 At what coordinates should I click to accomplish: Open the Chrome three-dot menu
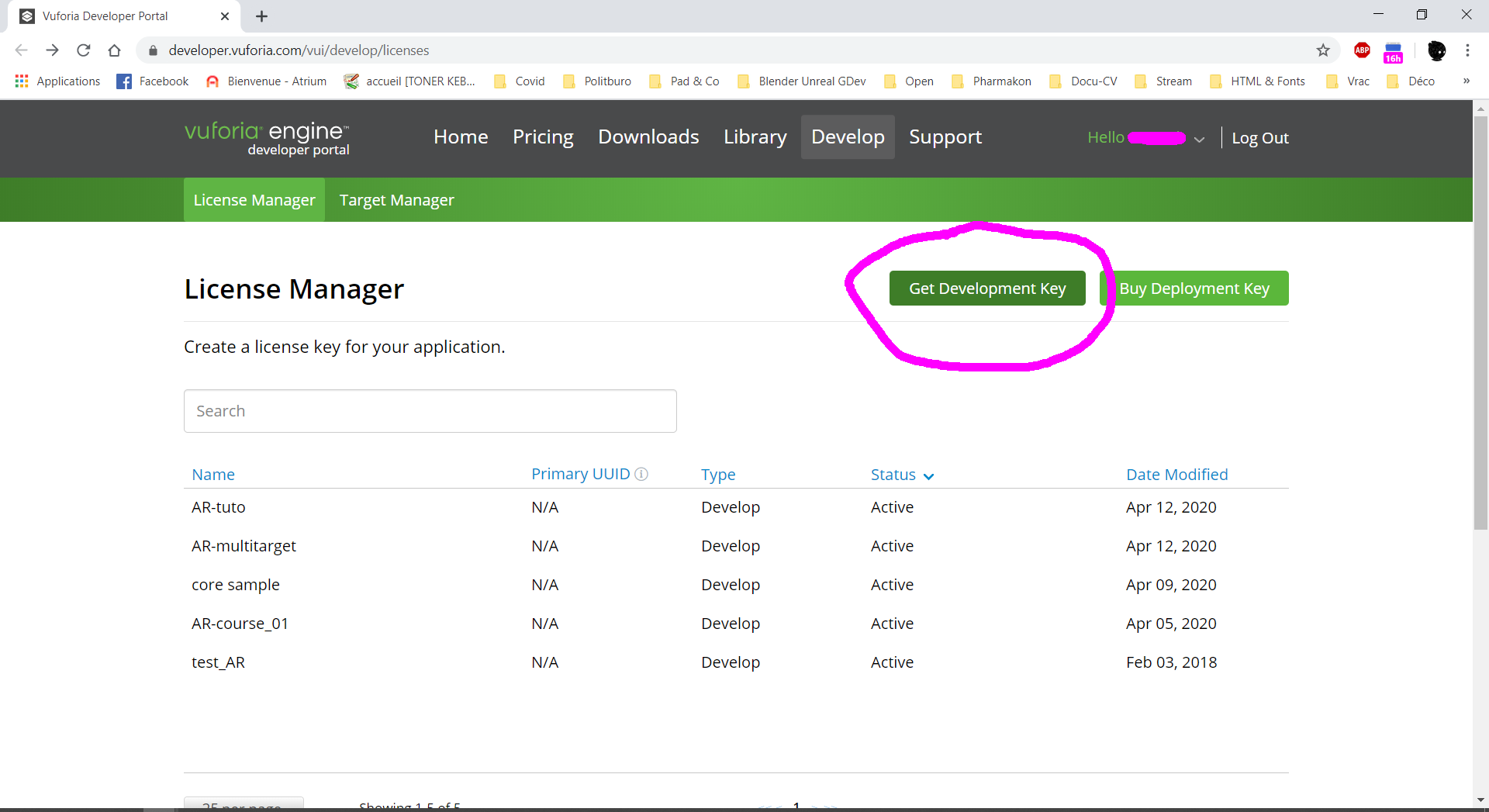pyautogui.click(x=1467, y=50)
